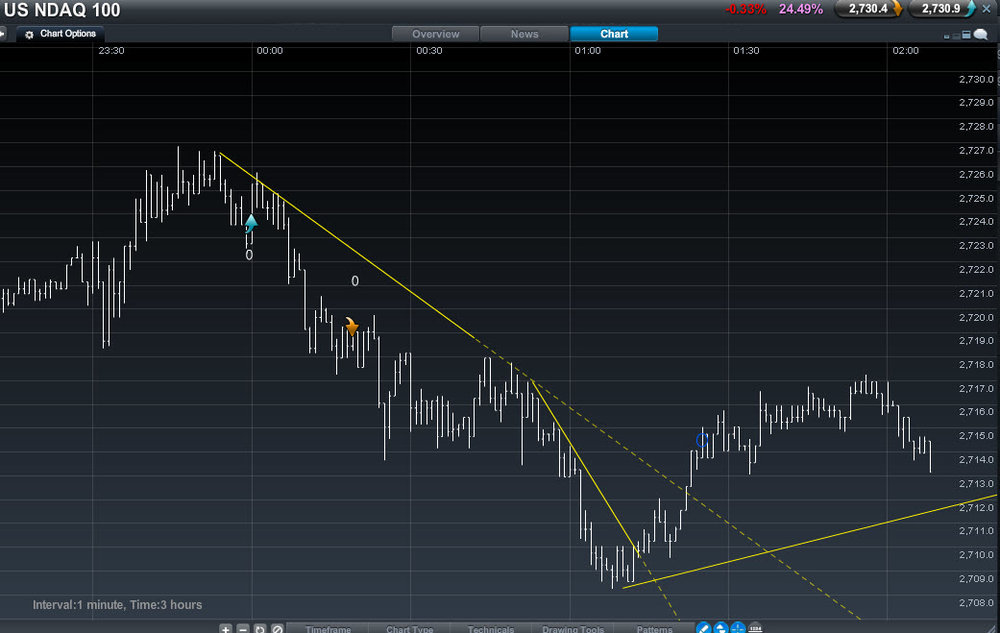
Task: Select the largest window layout icon
Action: (966, 34)
